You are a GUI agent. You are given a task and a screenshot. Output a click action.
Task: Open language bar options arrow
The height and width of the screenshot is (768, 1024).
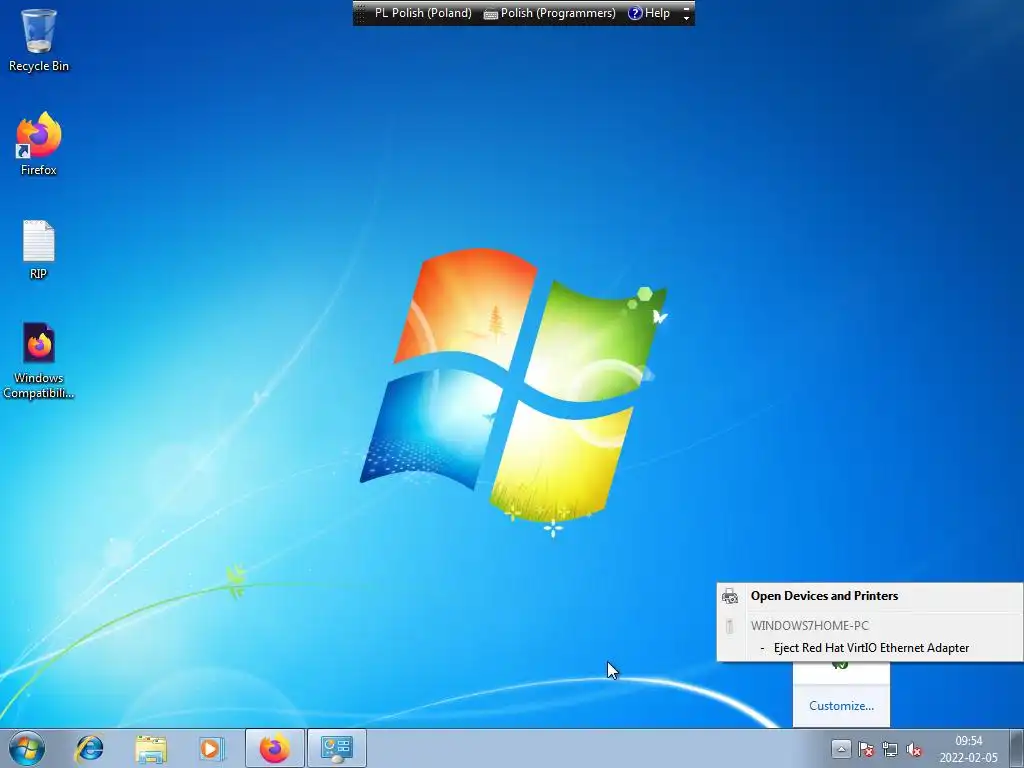[686, 17]
